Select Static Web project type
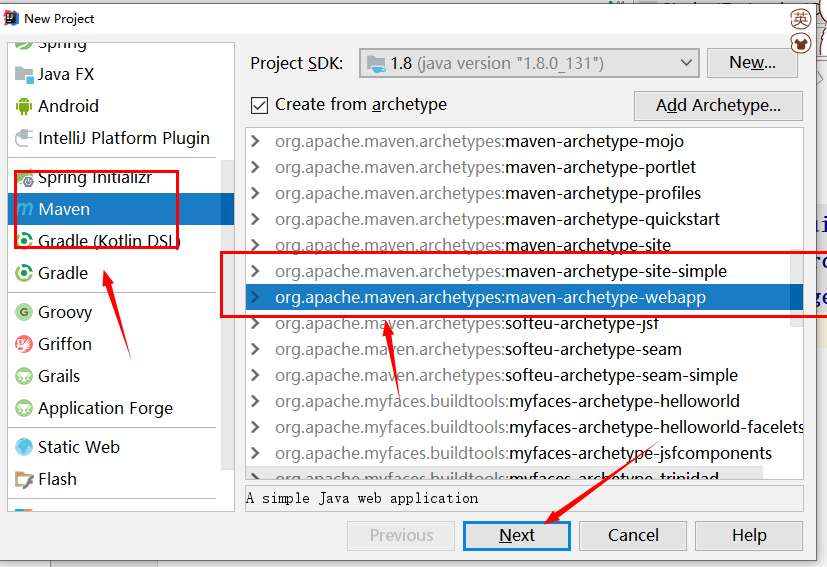The height and width of the screenshot is (567, 827). (79, 447)
